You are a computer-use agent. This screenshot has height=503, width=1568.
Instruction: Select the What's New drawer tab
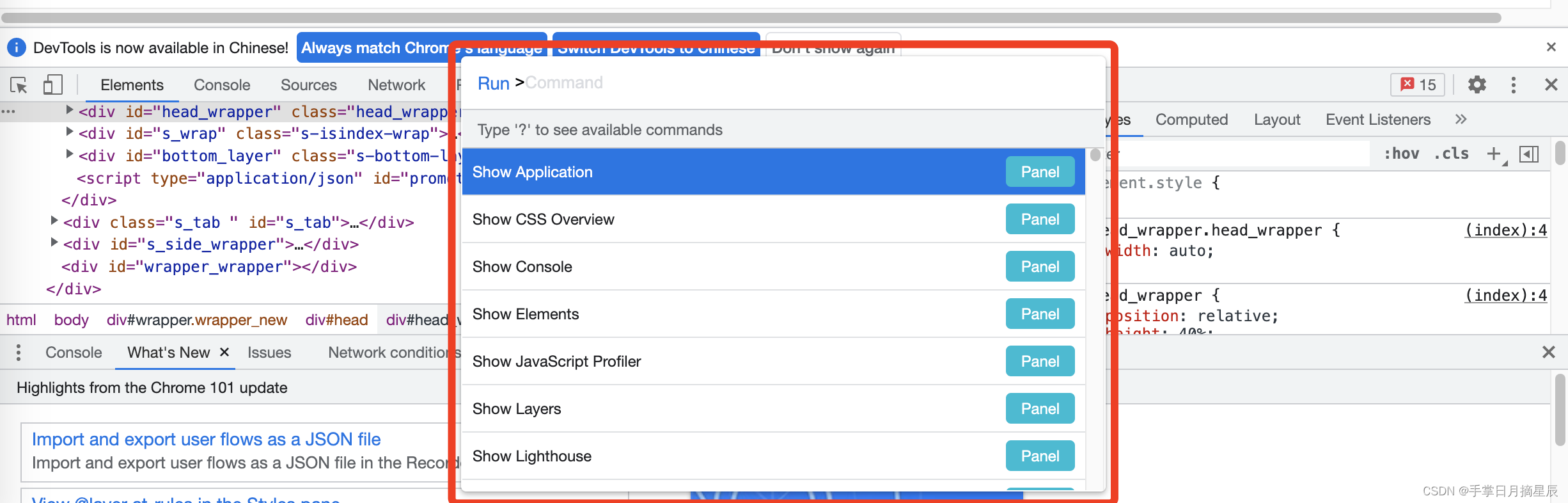point(168,352)
